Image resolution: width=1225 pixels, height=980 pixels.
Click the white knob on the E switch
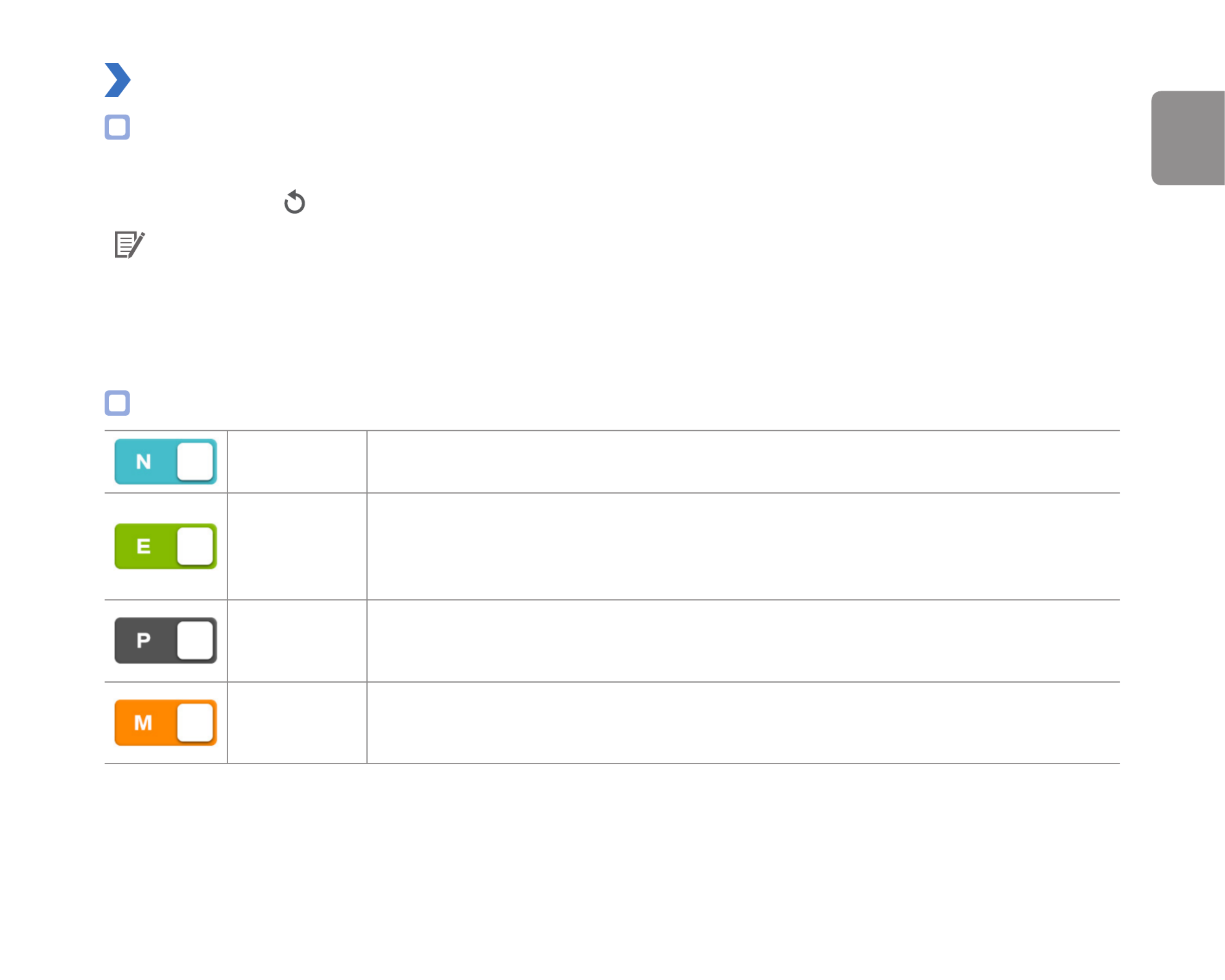(x=195, y=546)
